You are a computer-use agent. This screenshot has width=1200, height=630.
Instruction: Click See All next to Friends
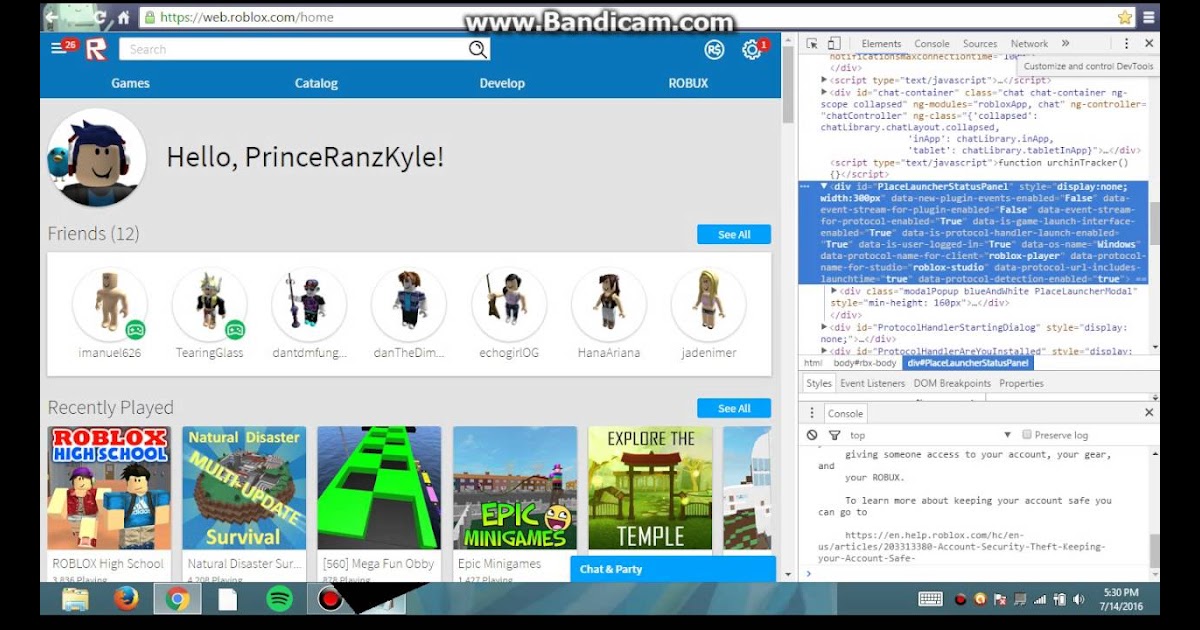(734, 234)
